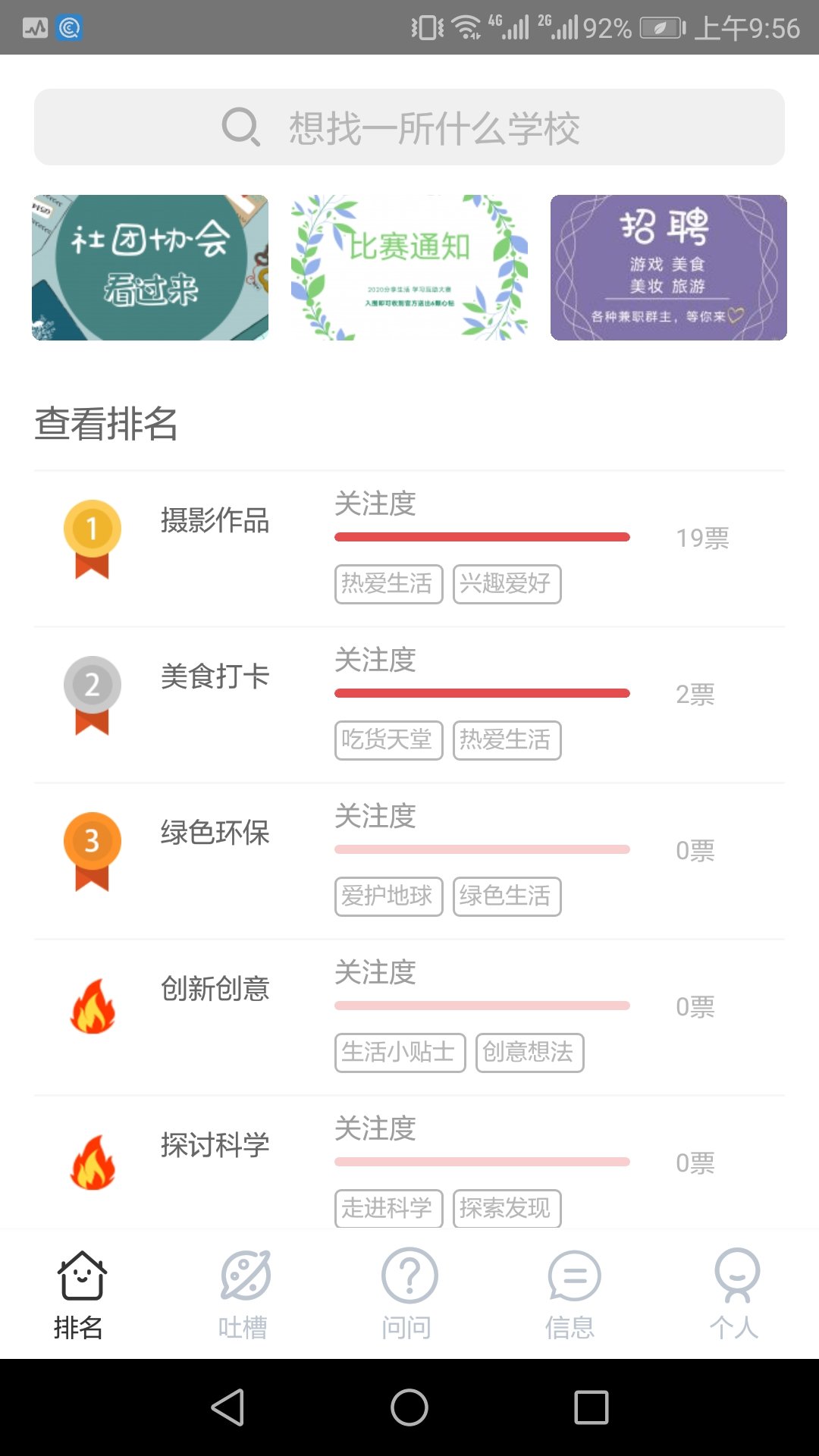Tap the 吃货天堂 tag
This screenshot has height=1456, width=819.
(388, 740)
